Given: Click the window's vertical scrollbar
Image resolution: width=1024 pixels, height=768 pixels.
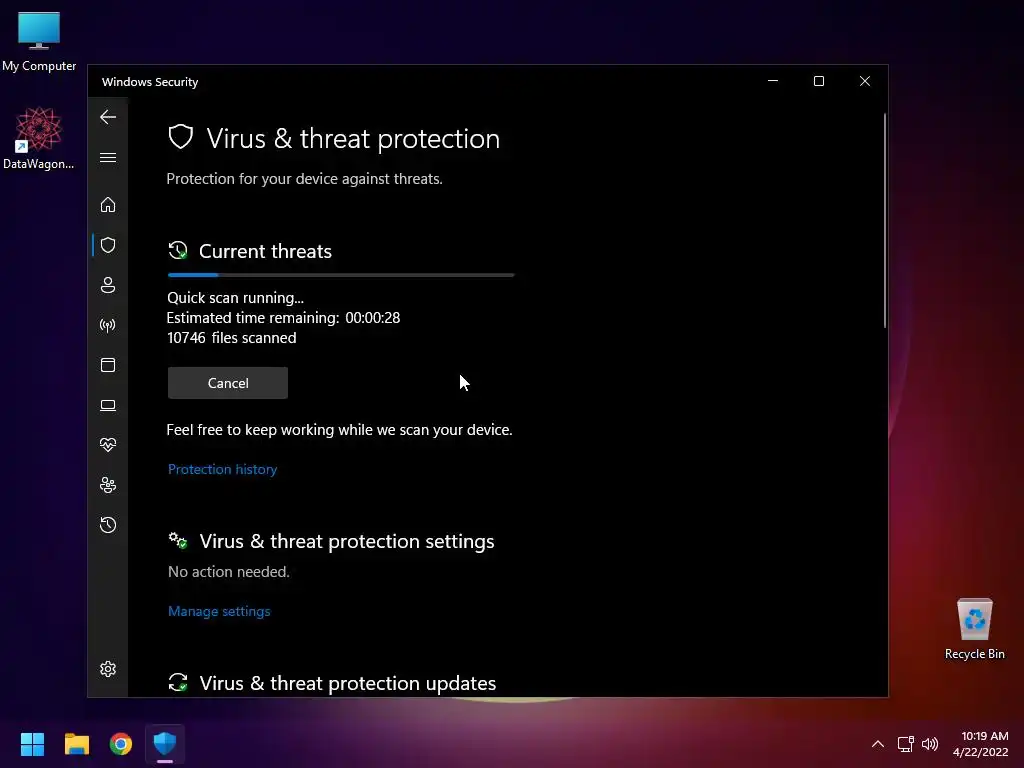Looking at the screenshot, I should coord(885,221).
